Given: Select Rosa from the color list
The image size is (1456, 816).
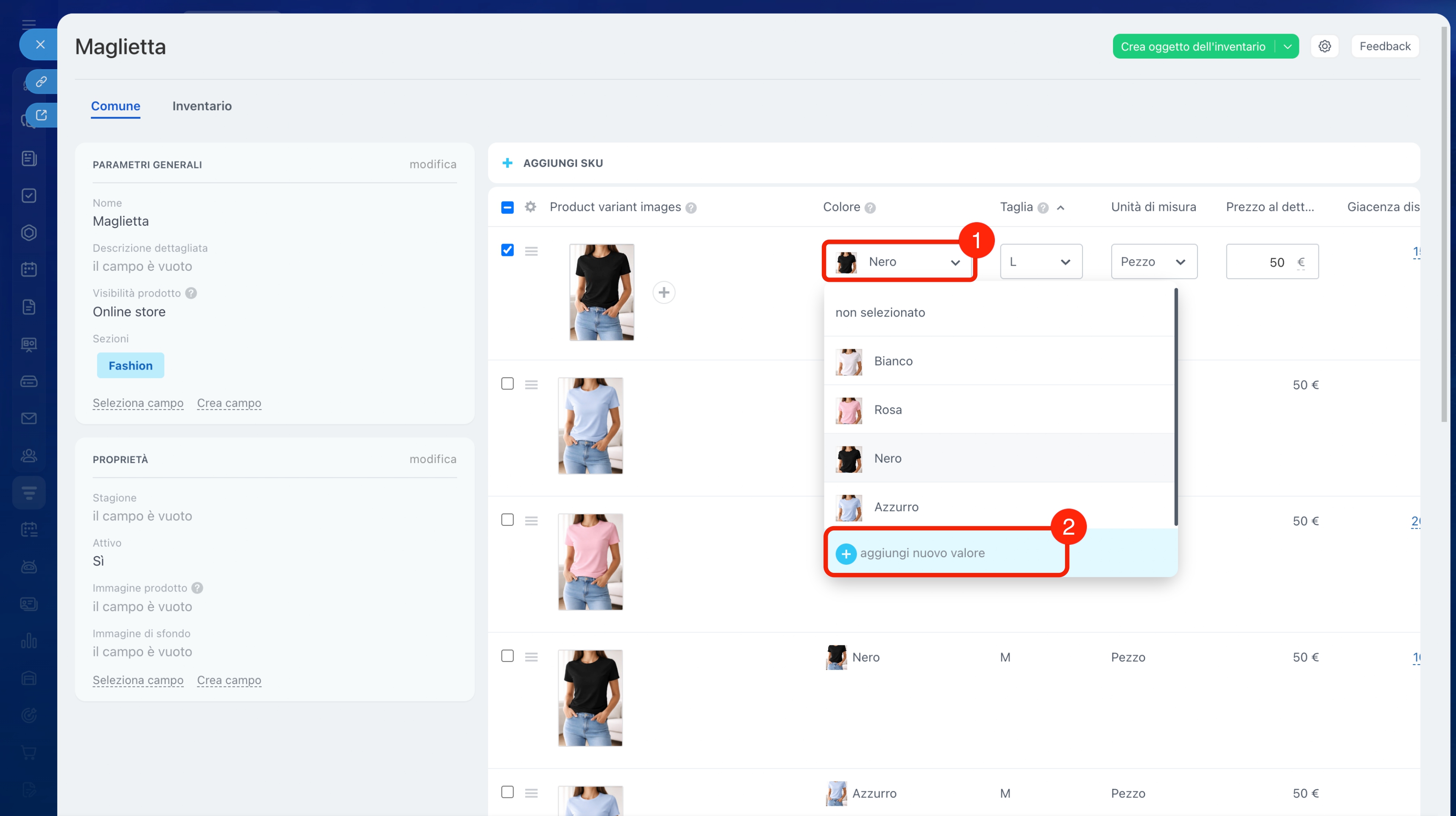Looking at the screenshot, I should tap(887, 409).
